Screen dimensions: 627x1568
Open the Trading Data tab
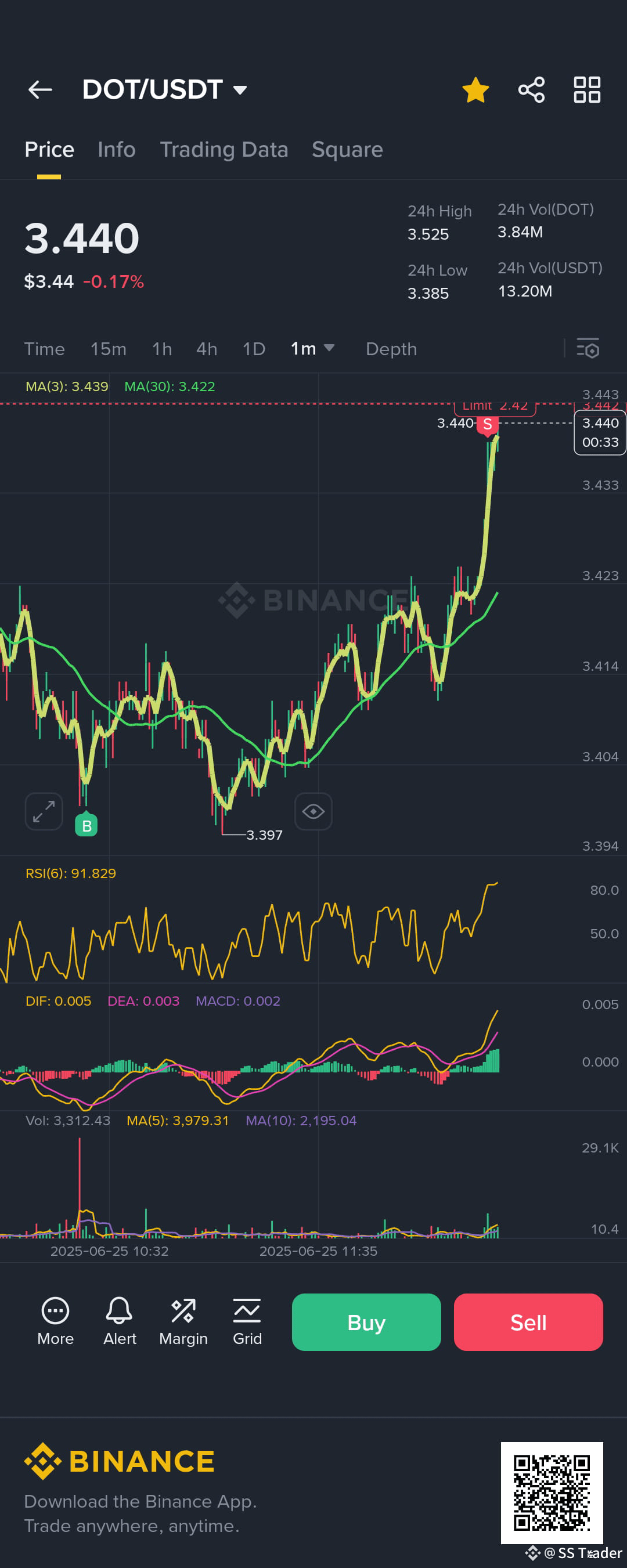[224, 150]
